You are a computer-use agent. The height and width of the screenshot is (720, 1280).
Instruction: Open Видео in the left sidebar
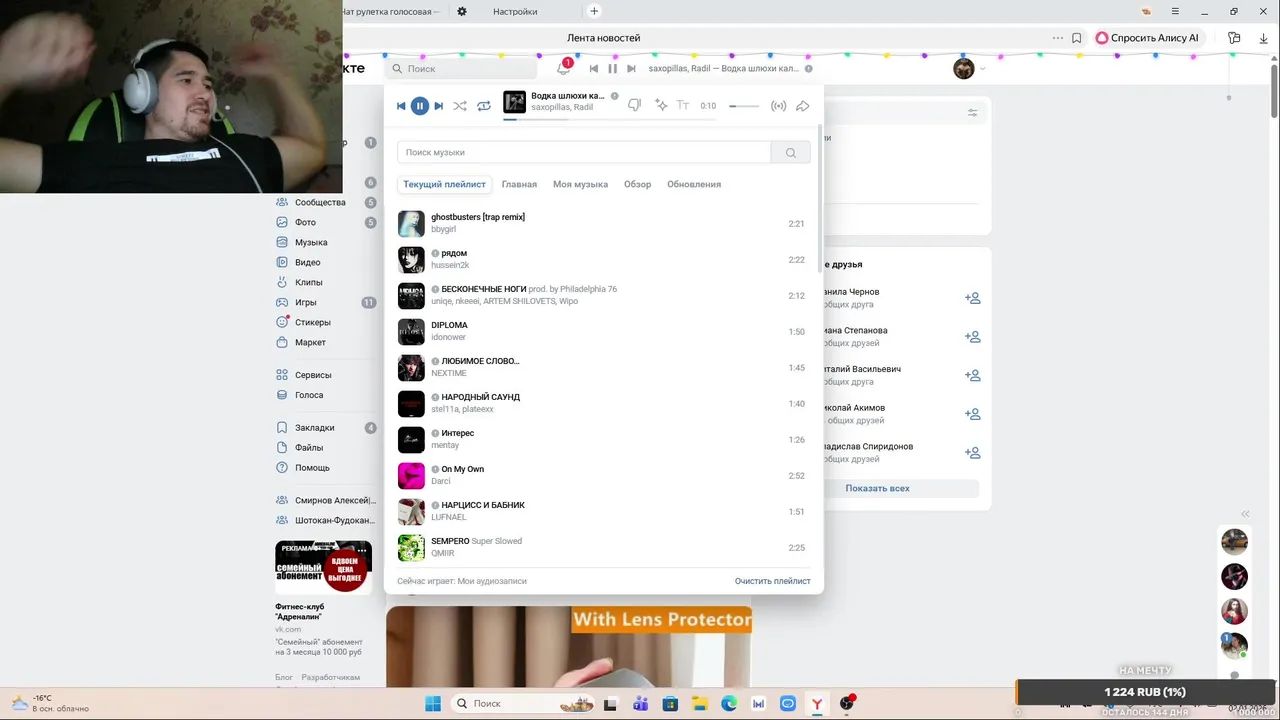[x=308, y=262]
